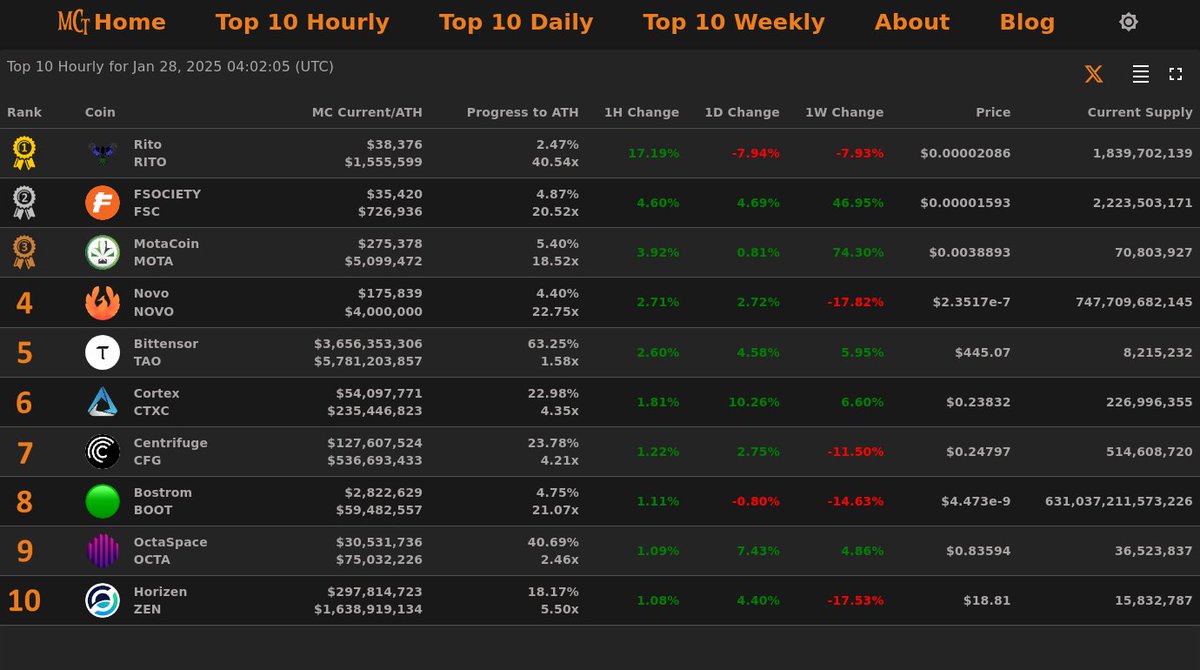This screenshot has height=670, width=1200.
Task: Open the Novo NOVO coin name
Action: point(153,302)
